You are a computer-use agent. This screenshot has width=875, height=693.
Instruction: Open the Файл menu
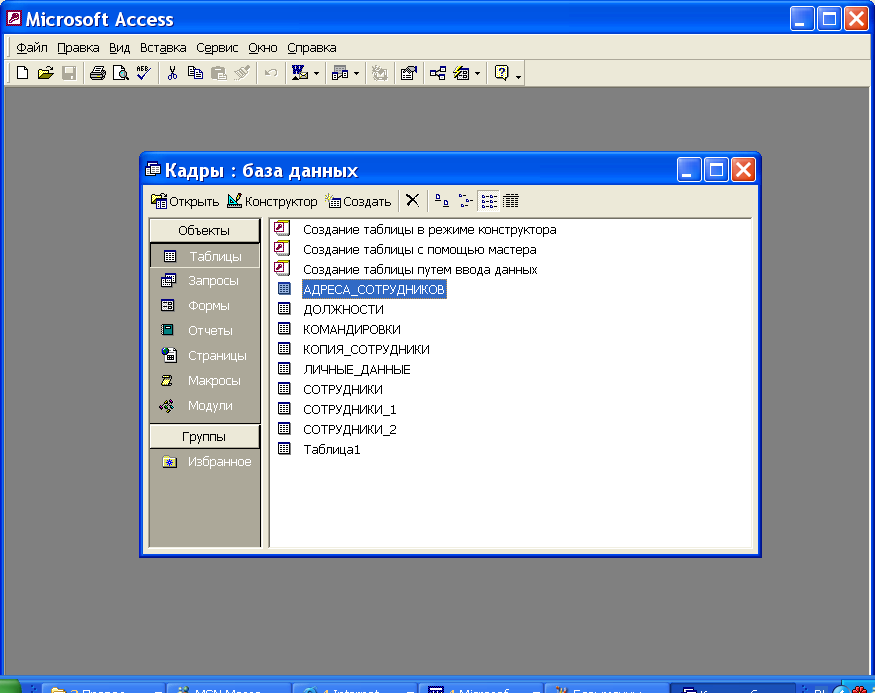click(x=32, y=48)
